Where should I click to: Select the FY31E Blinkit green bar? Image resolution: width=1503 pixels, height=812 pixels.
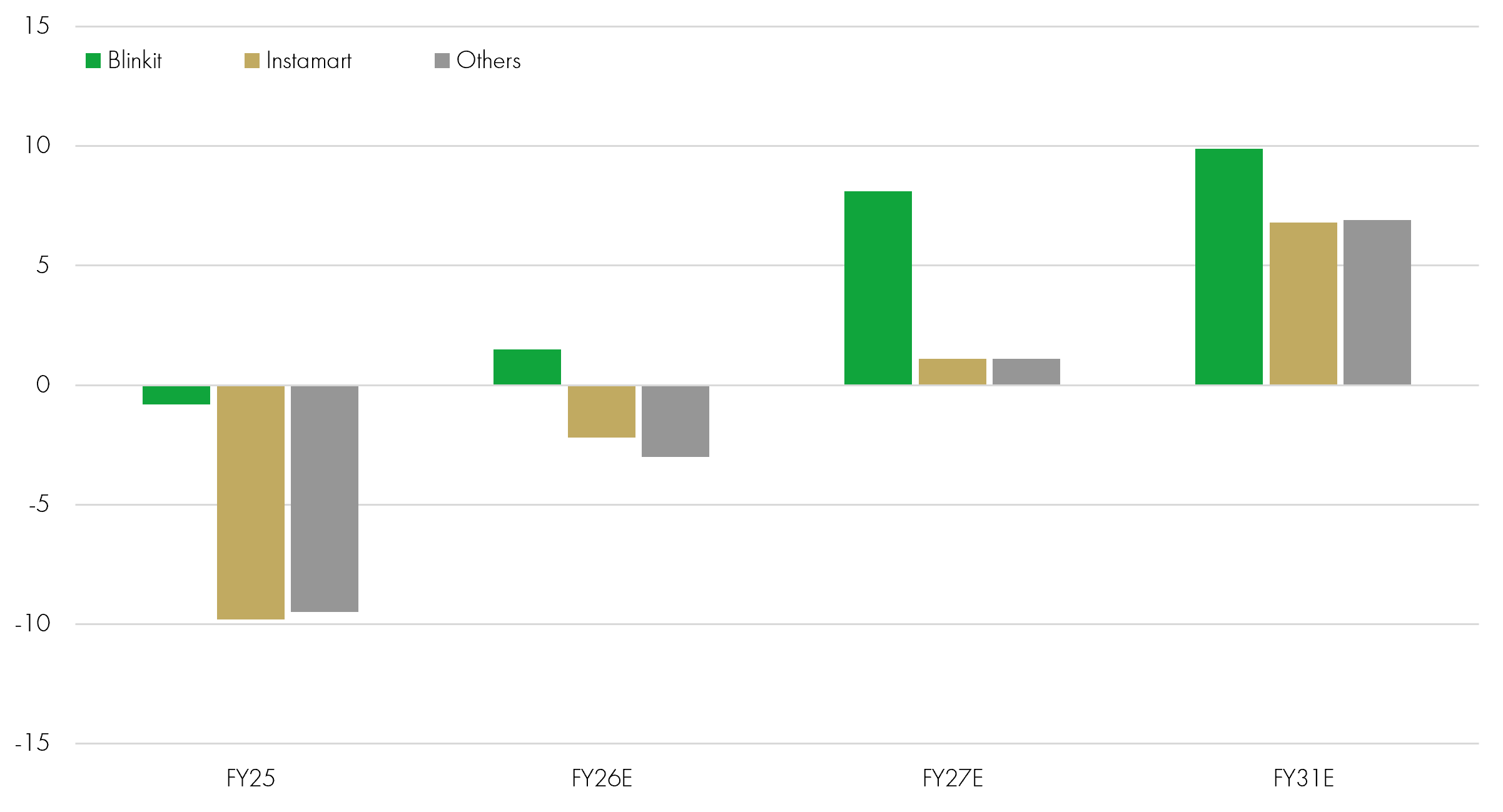[1229, 266]
